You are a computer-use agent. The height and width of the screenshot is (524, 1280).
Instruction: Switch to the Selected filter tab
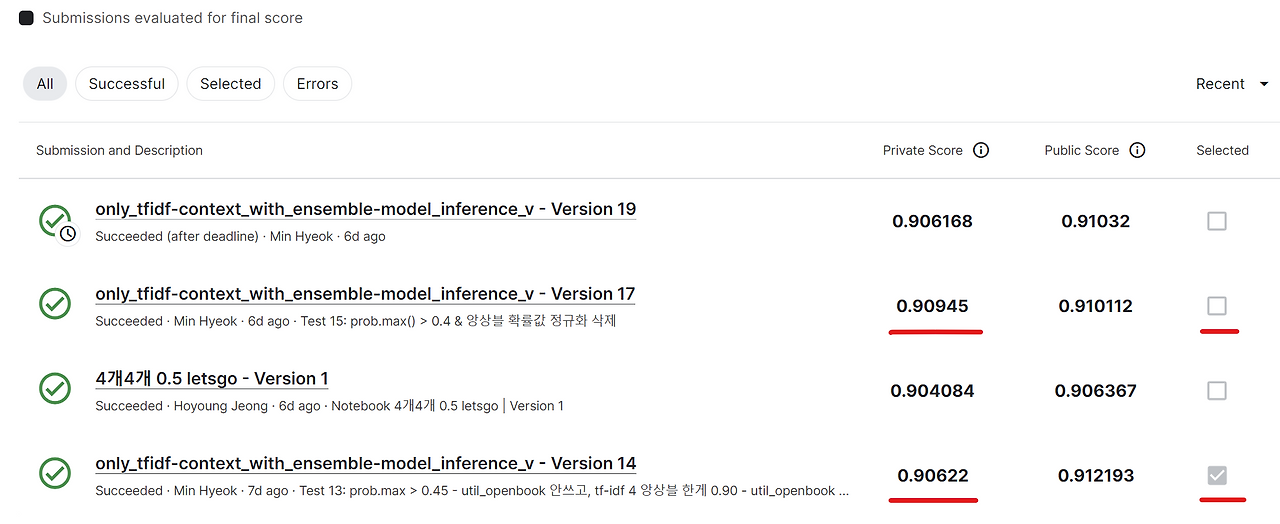230,84
